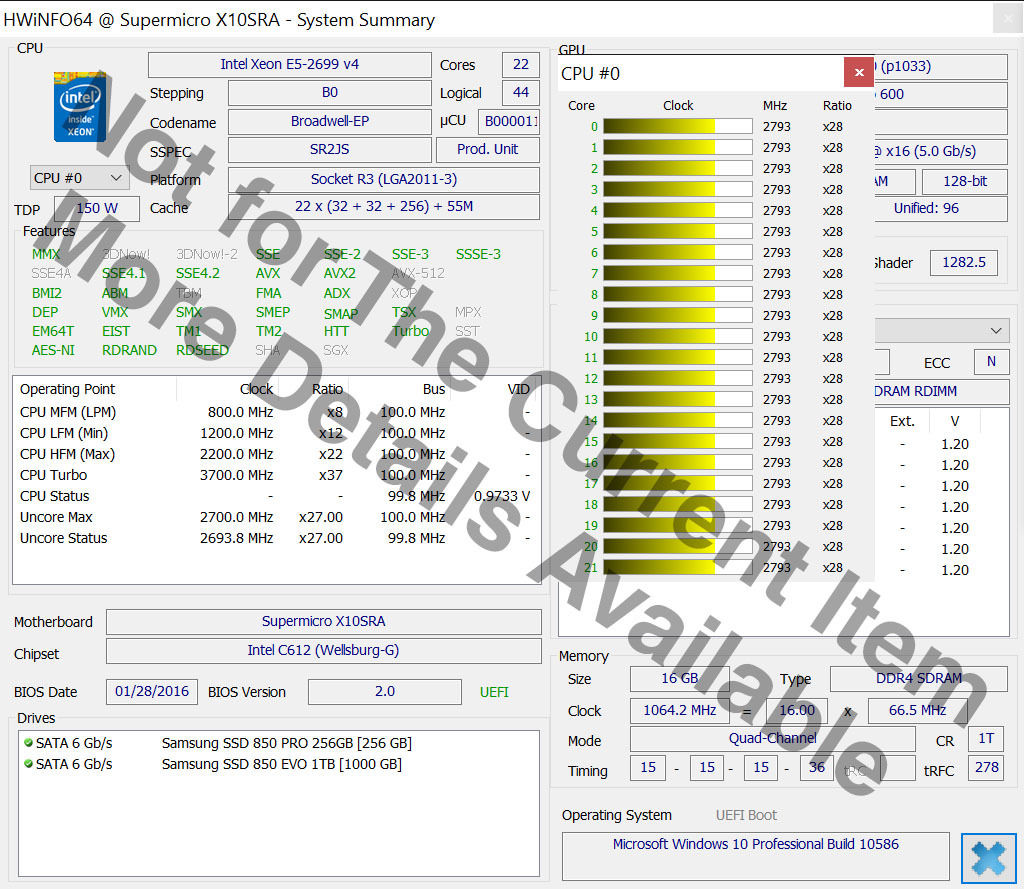The image size is (1024, 889).
Task: Click the TDP 150 W field
Action: tap(97, 208)
